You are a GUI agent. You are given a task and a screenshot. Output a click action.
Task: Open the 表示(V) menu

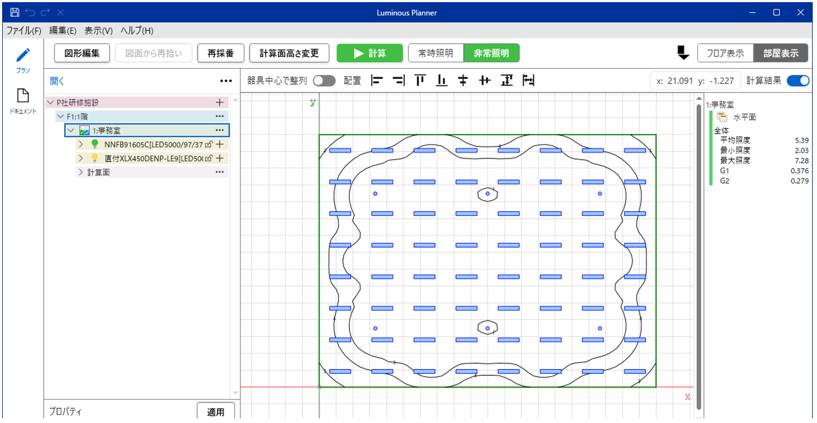click(x=98, y=31)
